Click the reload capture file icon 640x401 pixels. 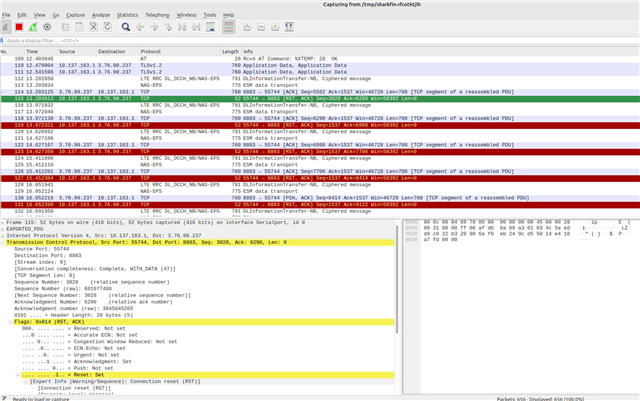coord(107,27)
